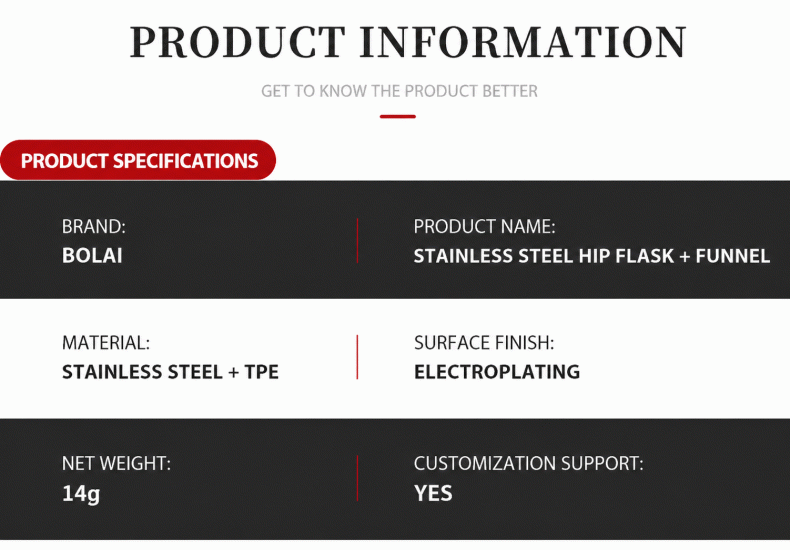Select the YES customization value
Image resolution: width=790 pixels, height=550 pixels.
433,493
